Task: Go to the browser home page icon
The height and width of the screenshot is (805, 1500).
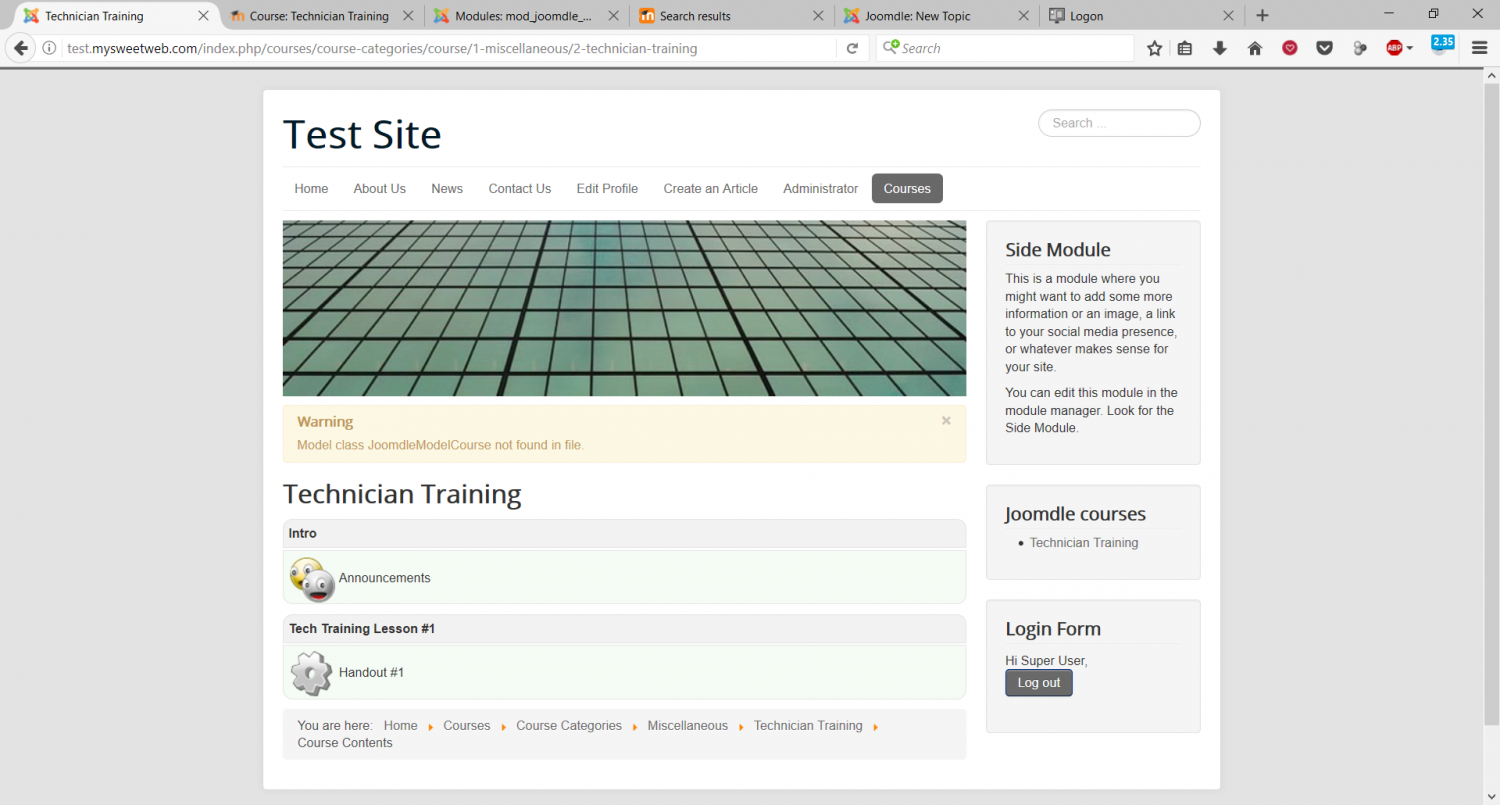Action: pos(1255,48)
